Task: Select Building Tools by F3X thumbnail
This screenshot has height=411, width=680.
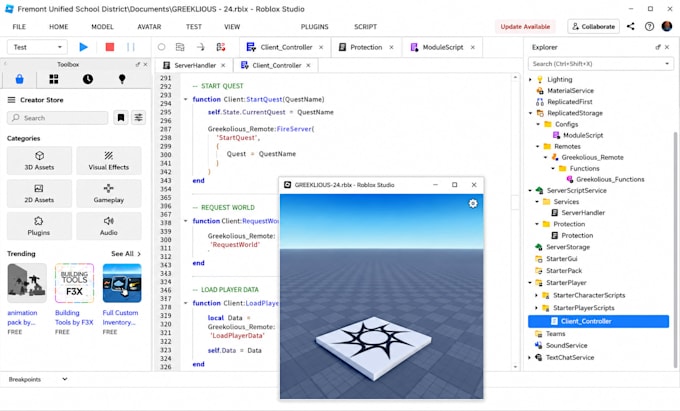Action: 74,283
